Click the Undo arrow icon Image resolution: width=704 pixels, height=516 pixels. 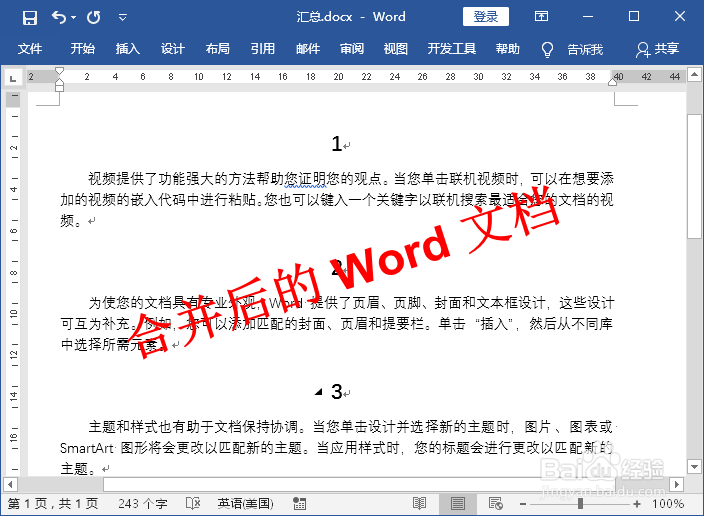(59, 17)
